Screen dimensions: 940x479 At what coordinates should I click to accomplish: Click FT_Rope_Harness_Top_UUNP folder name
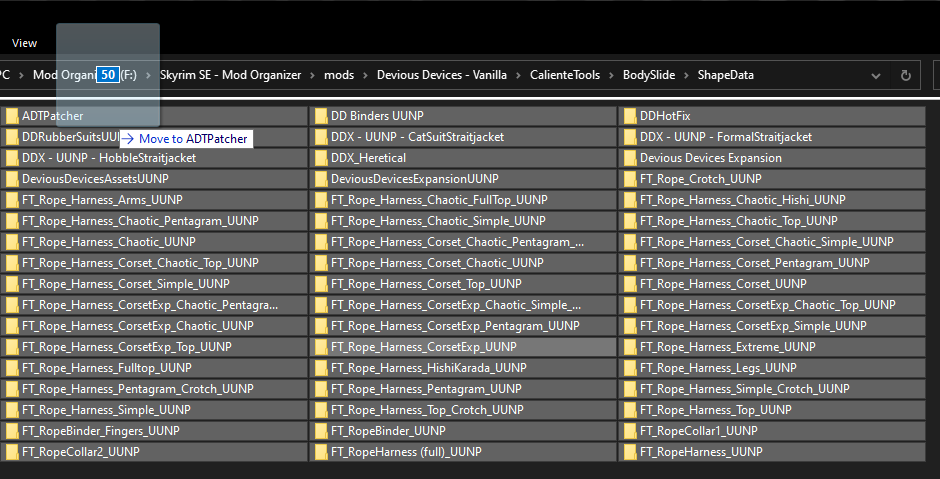(715, 409)
